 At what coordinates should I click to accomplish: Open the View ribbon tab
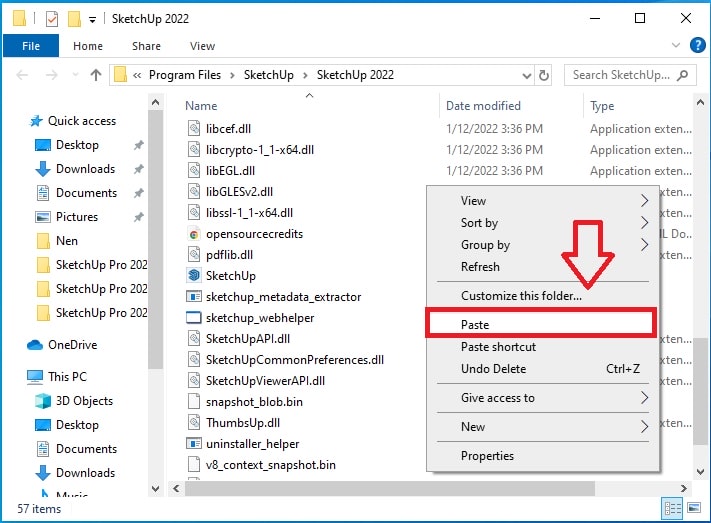202,46
